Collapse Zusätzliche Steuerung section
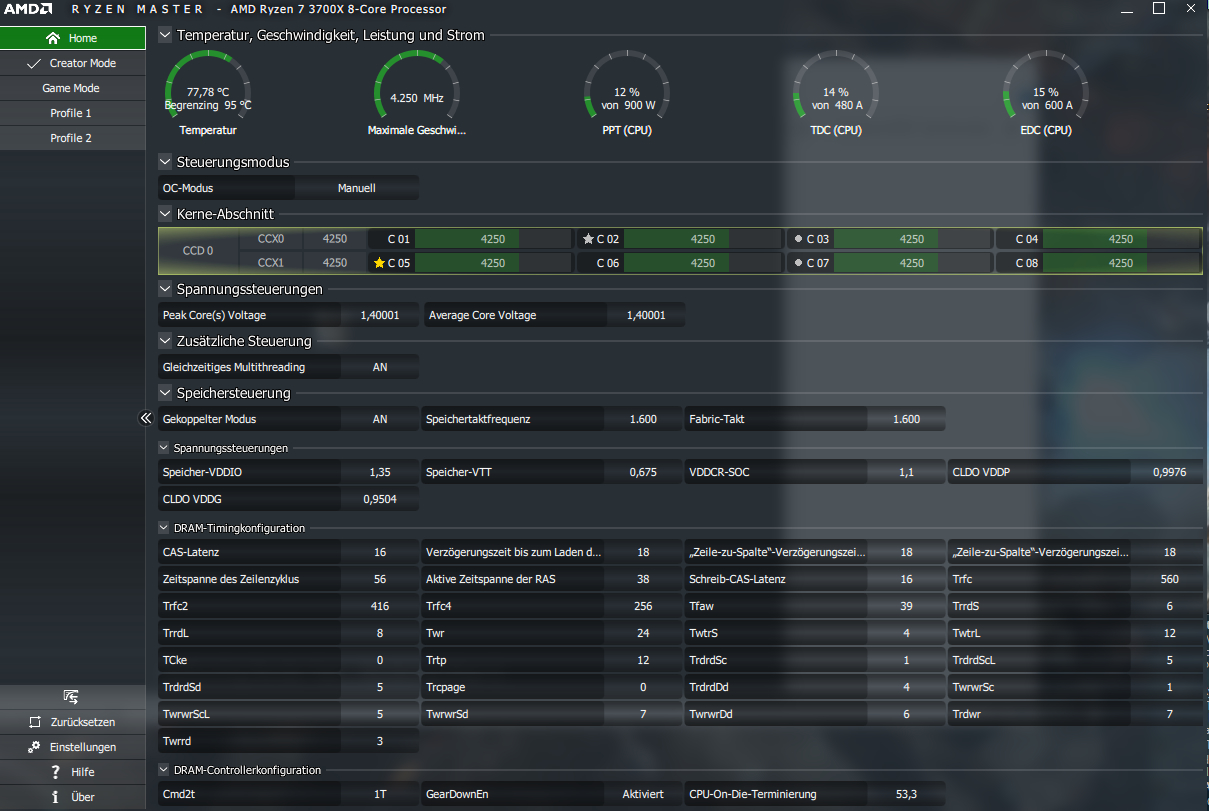The height and width of the screenshot is (811, 1209). (x=165, y=341)
